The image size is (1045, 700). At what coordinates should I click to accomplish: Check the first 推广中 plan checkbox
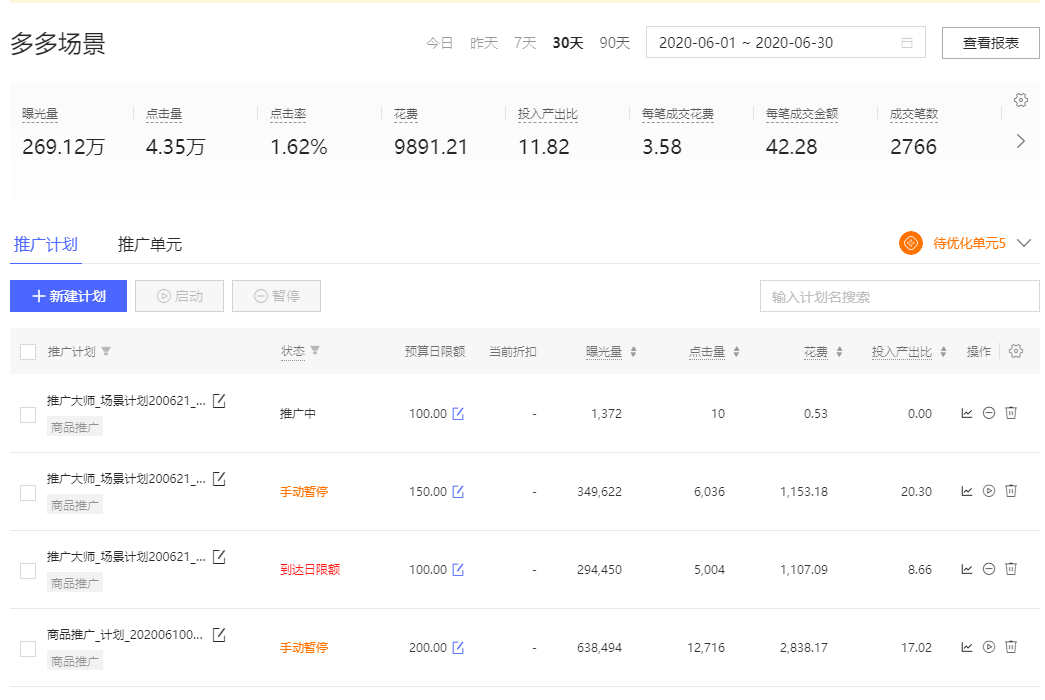(28, 414)
